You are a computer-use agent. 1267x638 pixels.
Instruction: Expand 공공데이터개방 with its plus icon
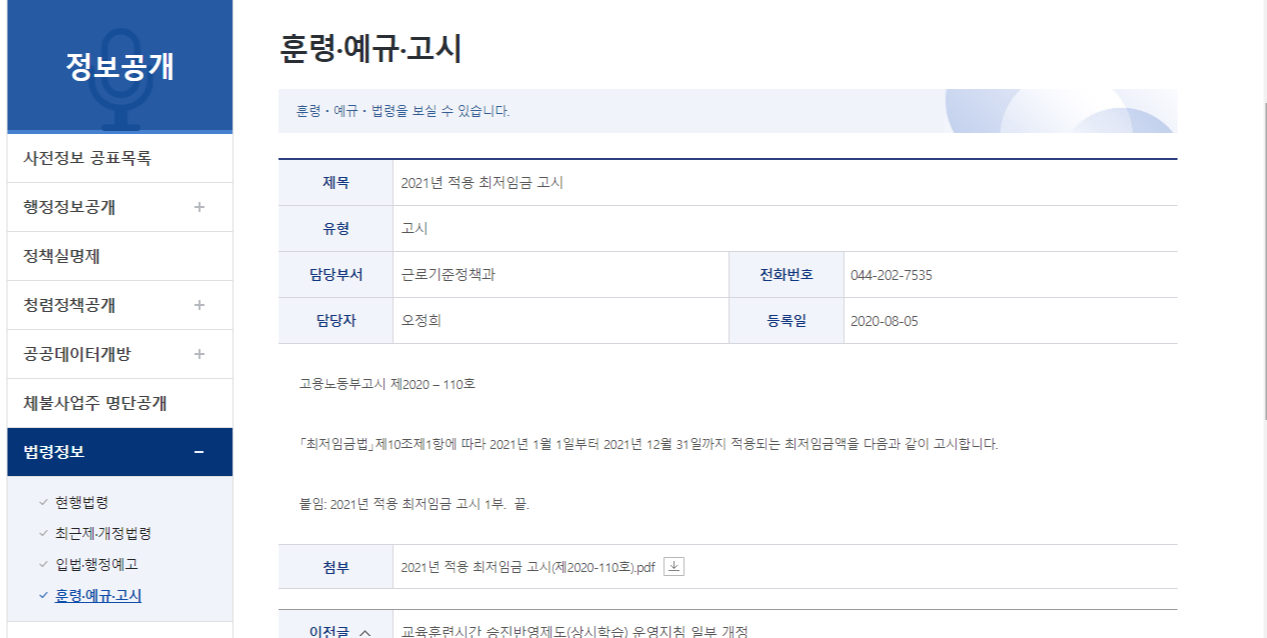pos(199,354)
